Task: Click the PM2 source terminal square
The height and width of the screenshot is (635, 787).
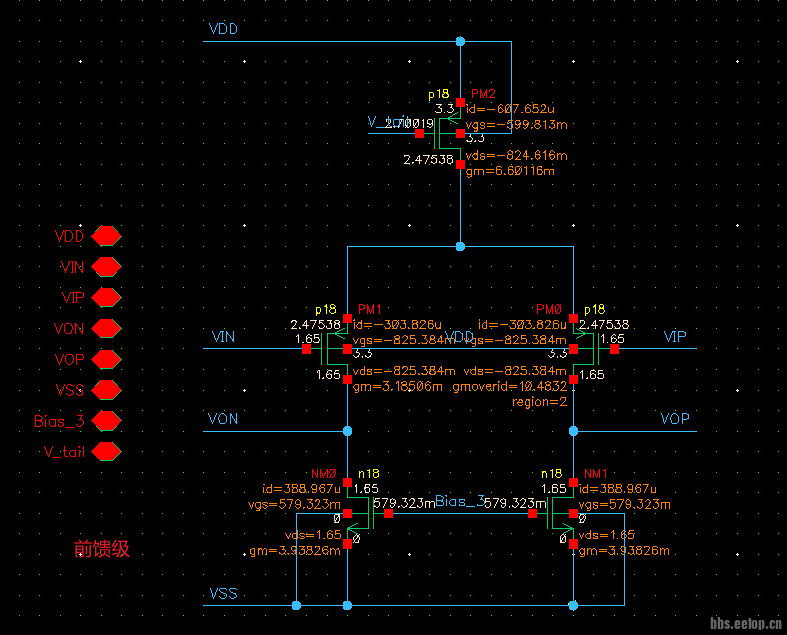Action: [x=460, y=102]
